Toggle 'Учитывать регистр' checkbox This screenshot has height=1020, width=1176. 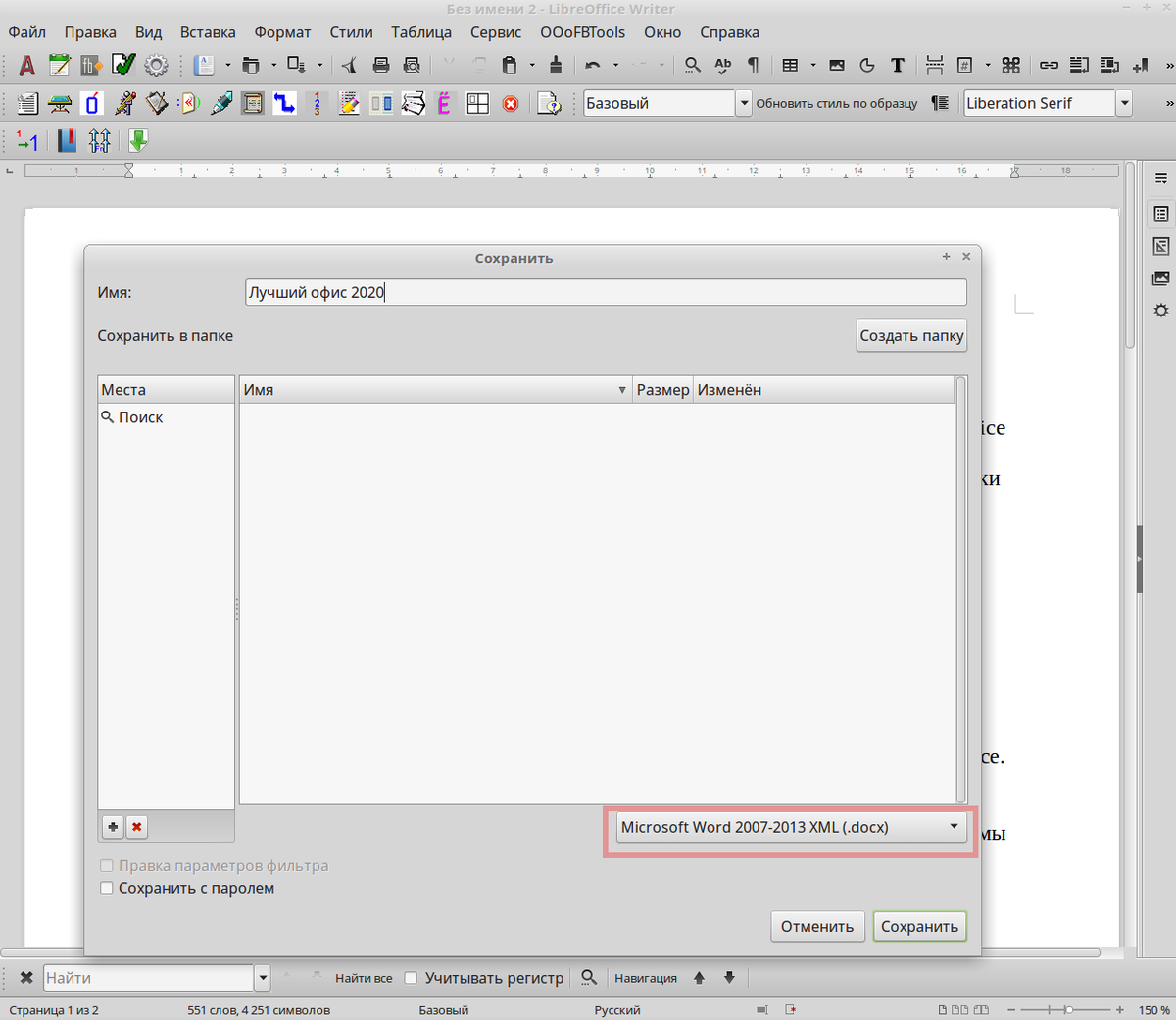click(x=411, y=977)
